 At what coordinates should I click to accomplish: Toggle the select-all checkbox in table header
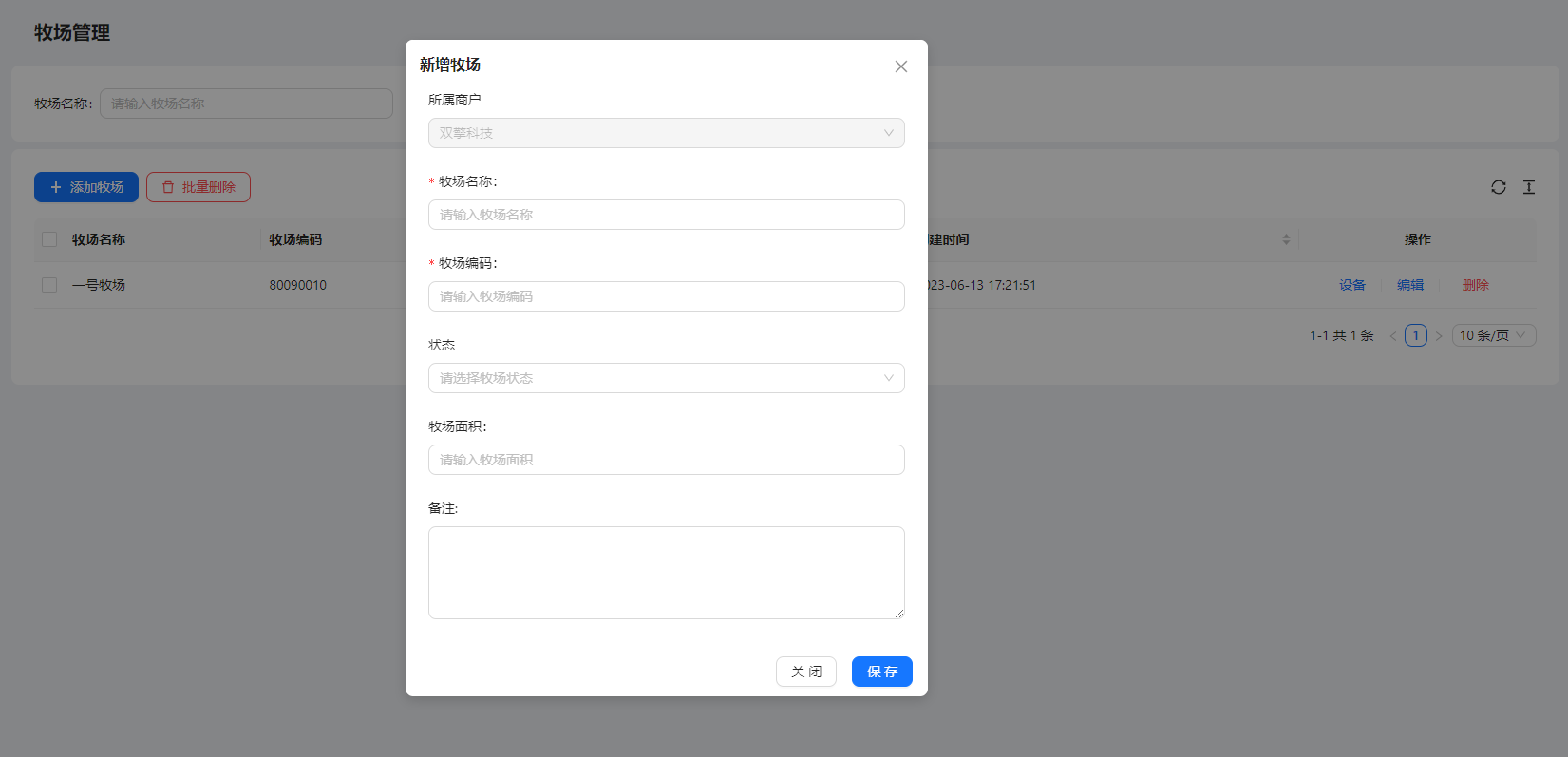coord(49,239)
